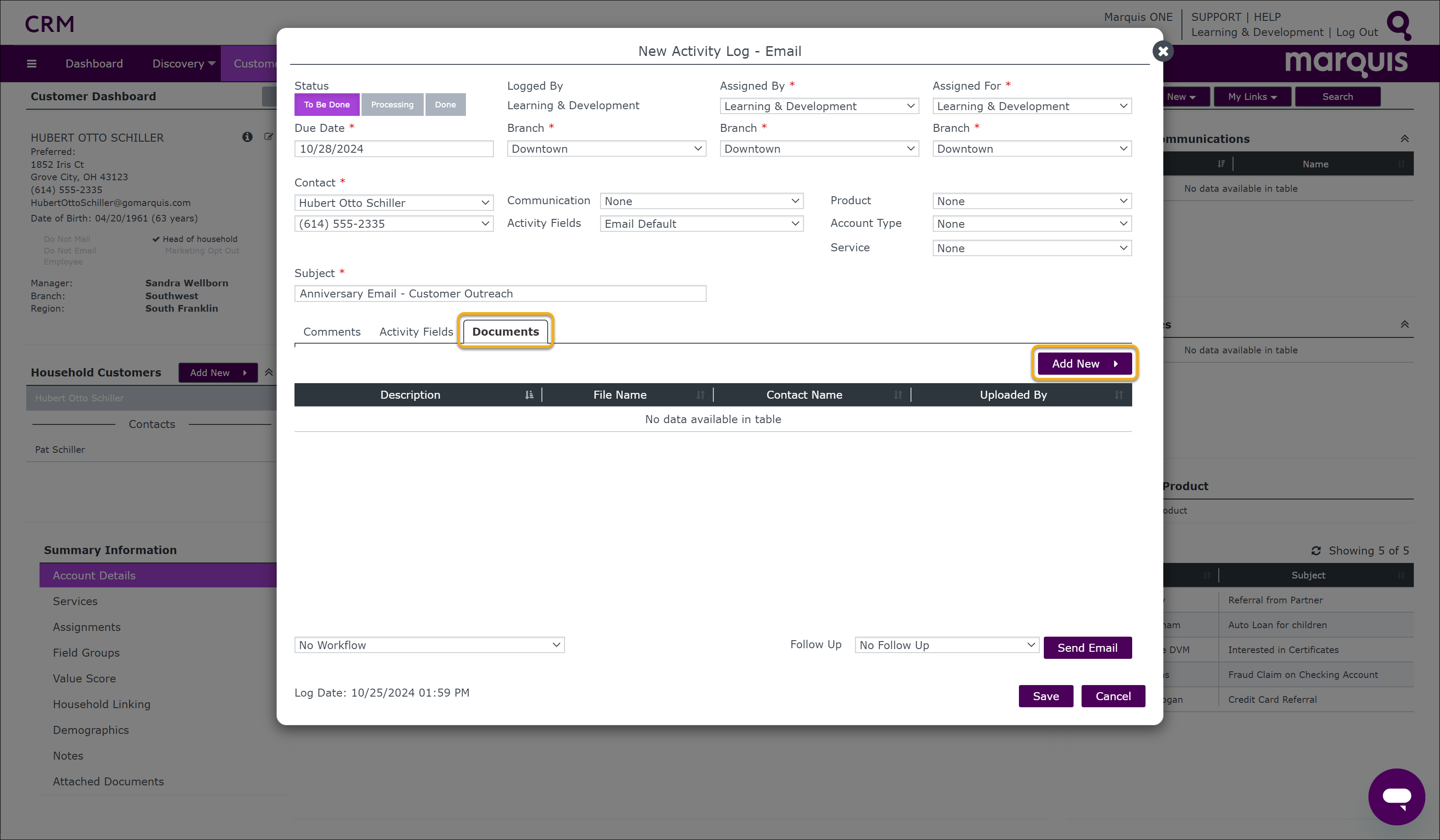Open the Communication dropdown
Image resolution: width=1440 pixels, height=840 pixels.
click(701, 201)
